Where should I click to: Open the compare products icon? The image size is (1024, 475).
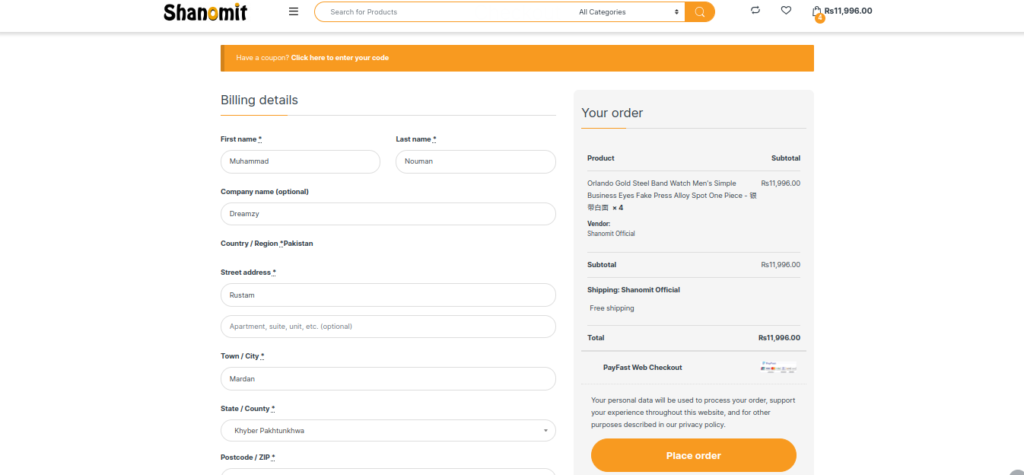[x=756, y=10]
